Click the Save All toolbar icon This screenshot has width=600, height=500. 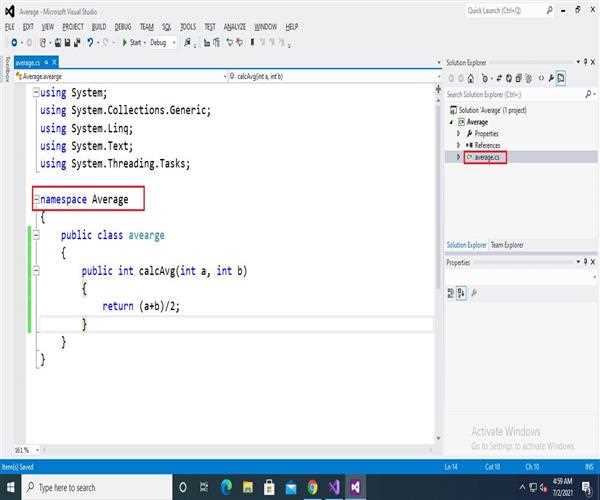click(x=76, y=43)
